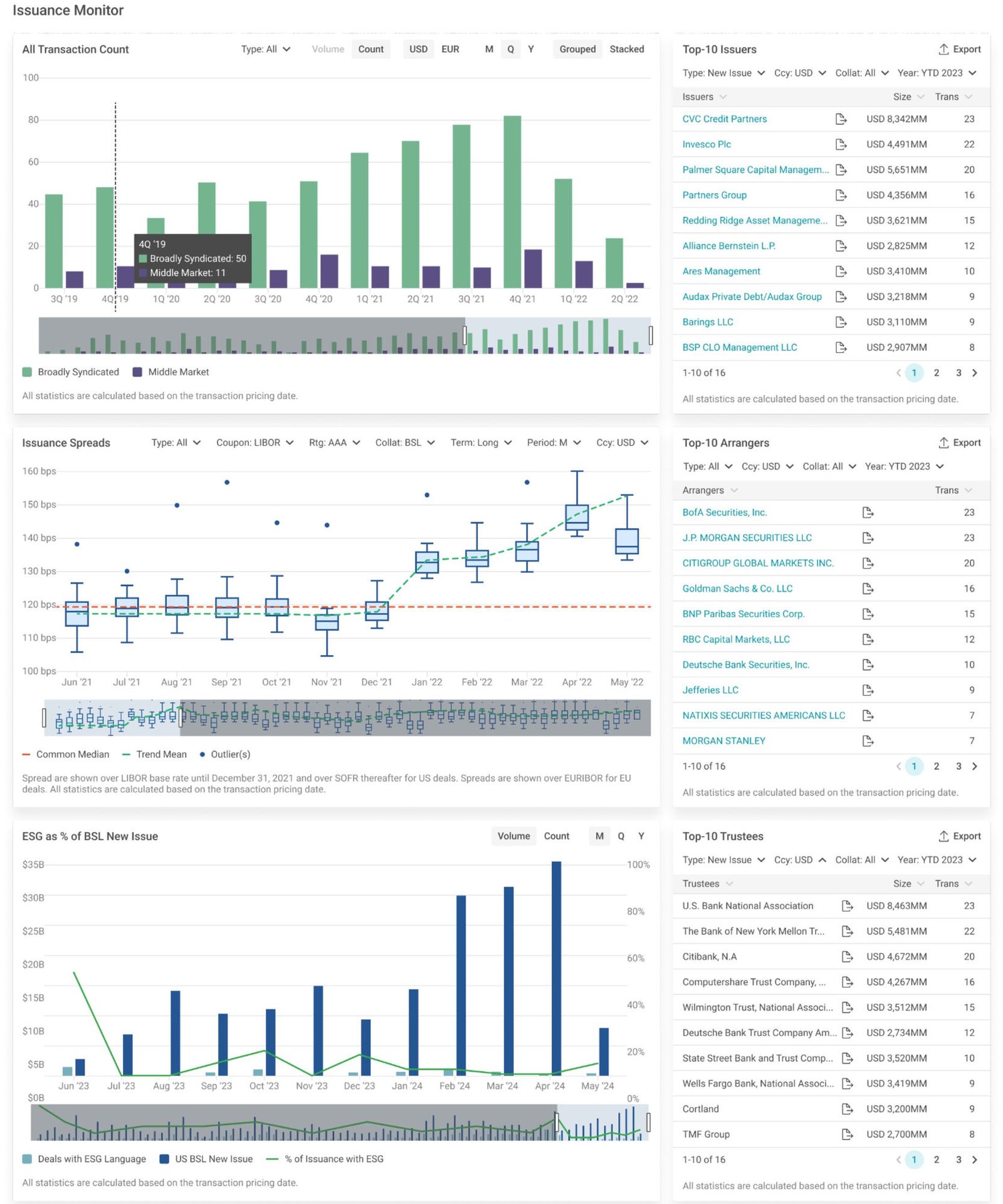This screenshot has height=1204, width=1003.
Task: Select Count mode in All Transaction Count
Action: tap(371, 49)
